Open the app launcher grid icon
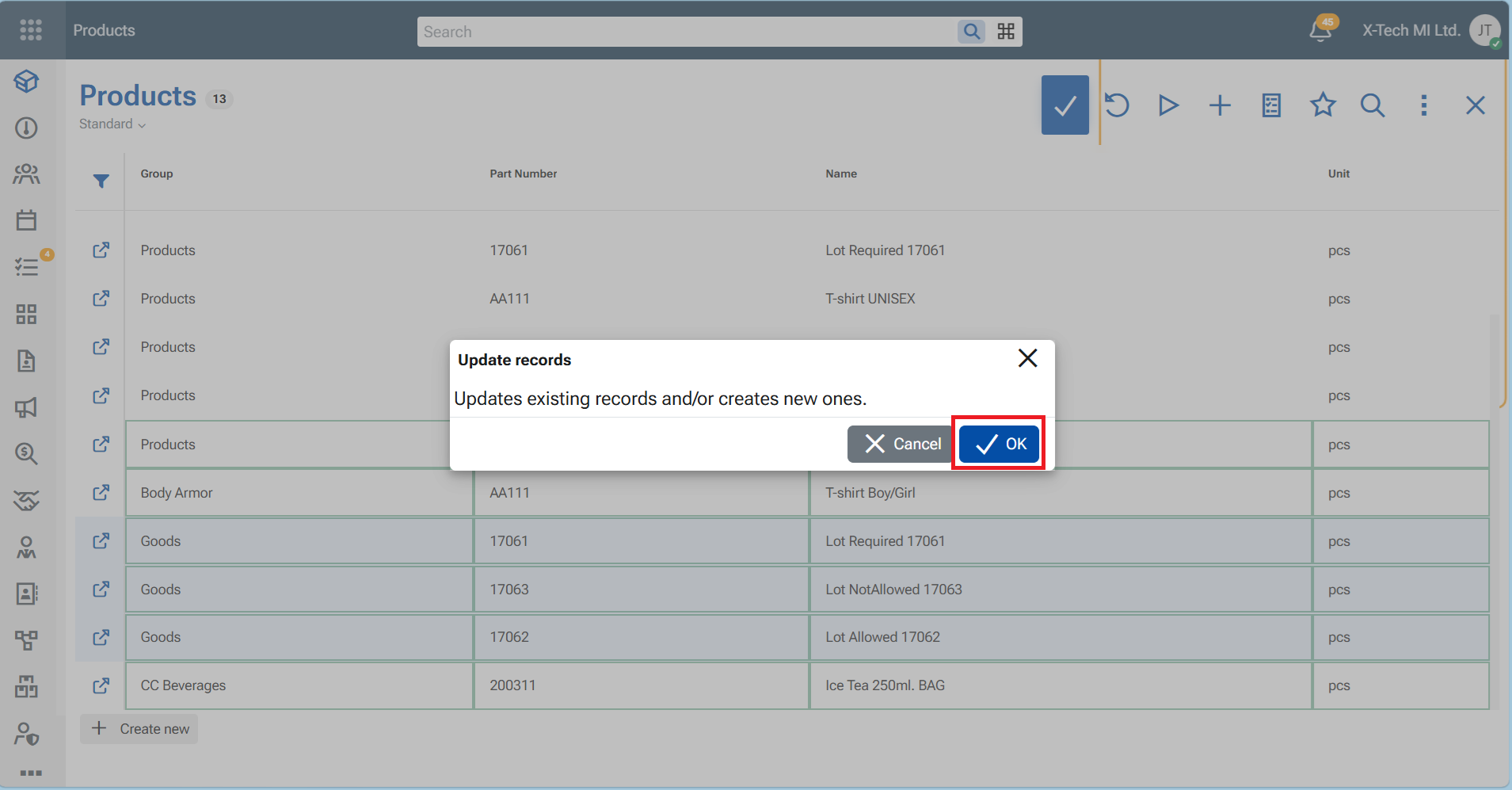Screen dimensions: 1512x790 coord(31,30)
